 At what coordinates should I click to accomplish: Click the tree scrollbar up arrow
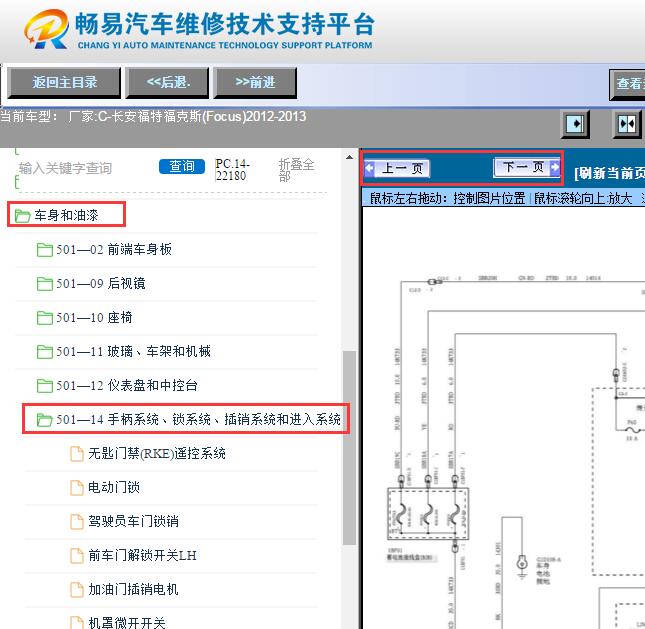tap(349, 157)
